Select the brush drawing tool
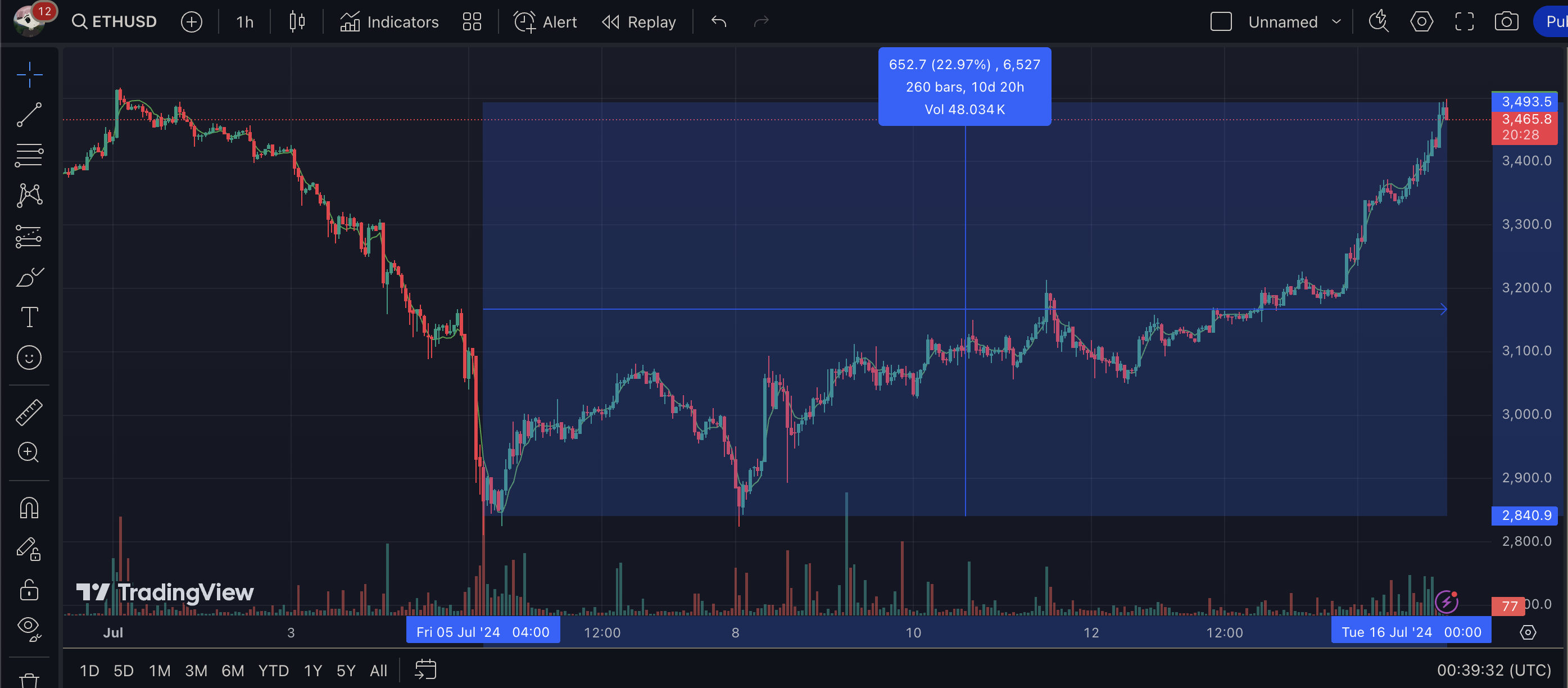 coord(29,277)
